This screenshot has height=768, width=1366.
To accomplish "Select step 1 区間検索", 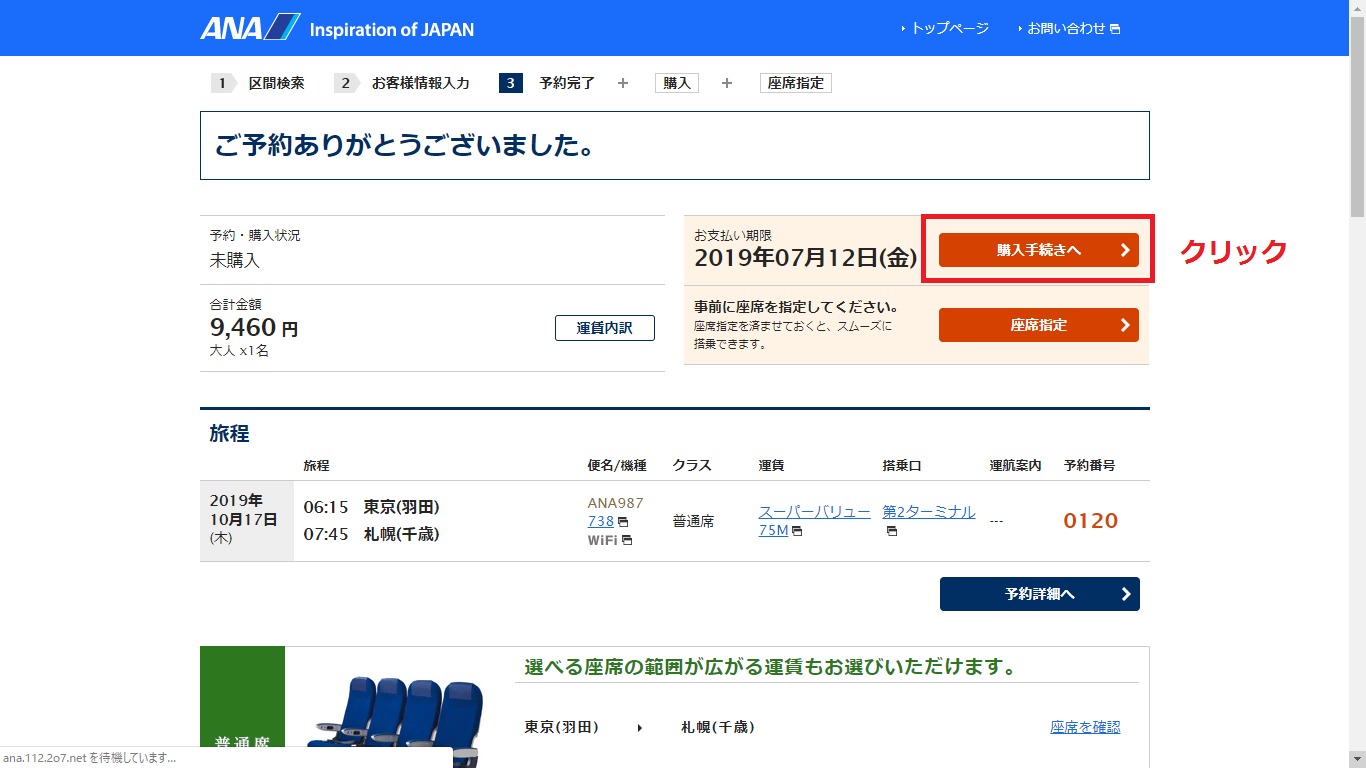I will point(276,83).
